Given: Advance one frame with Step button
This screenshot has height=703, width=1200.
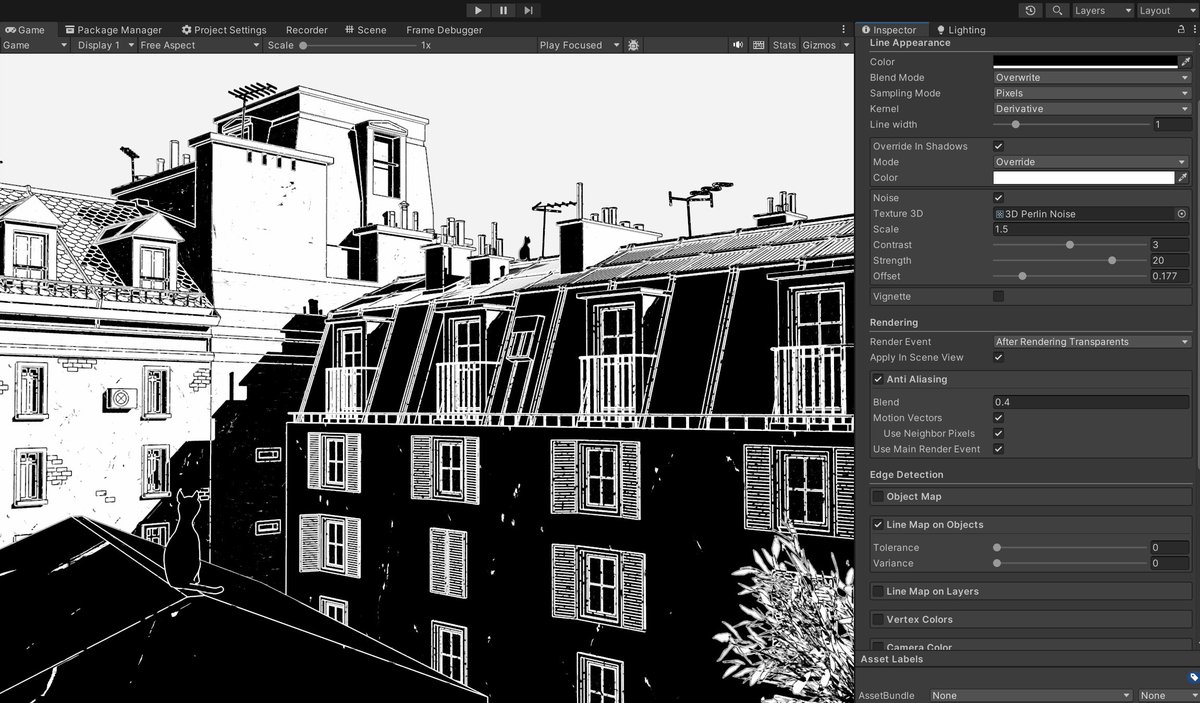Looking at the screenshot, I should point(528,10).
